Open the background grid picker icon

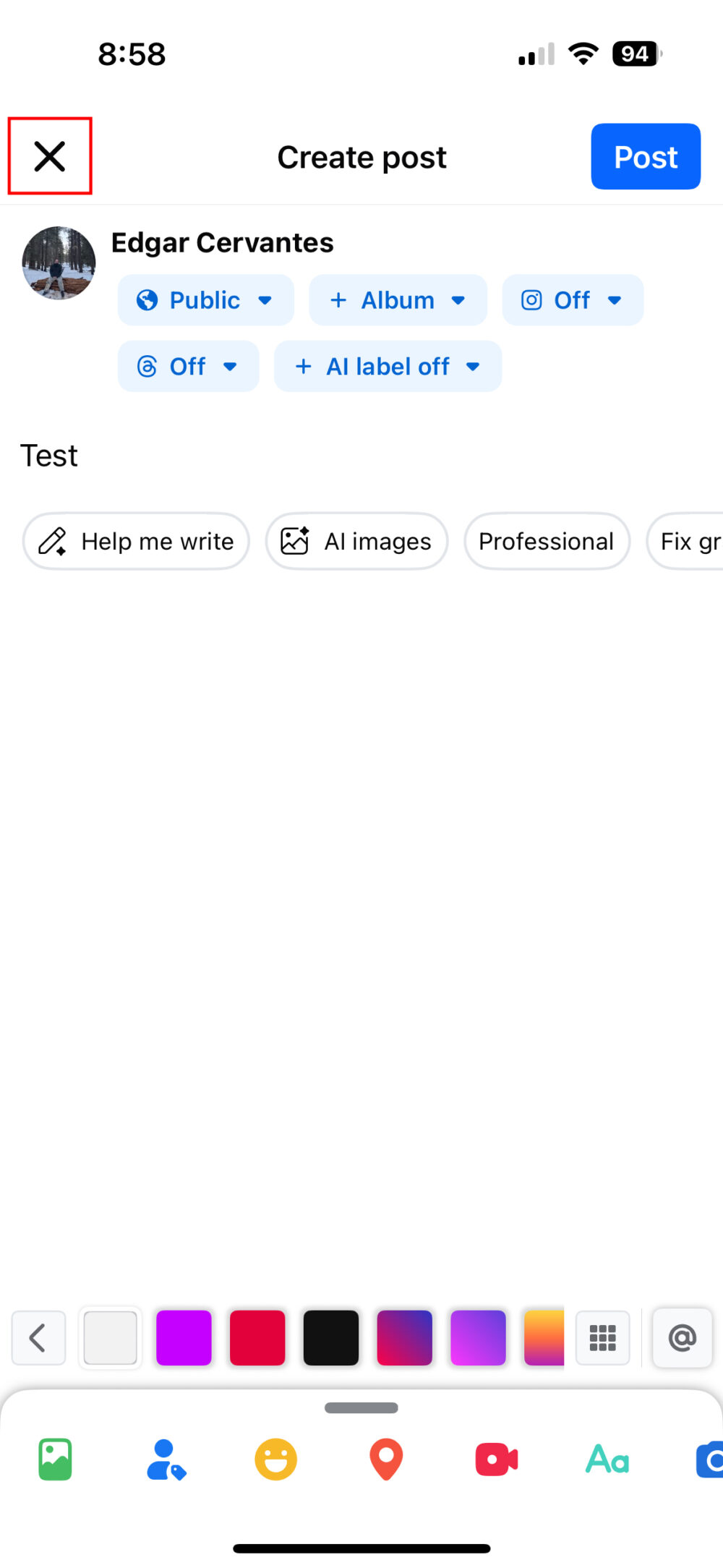[x=602, y=1338]
